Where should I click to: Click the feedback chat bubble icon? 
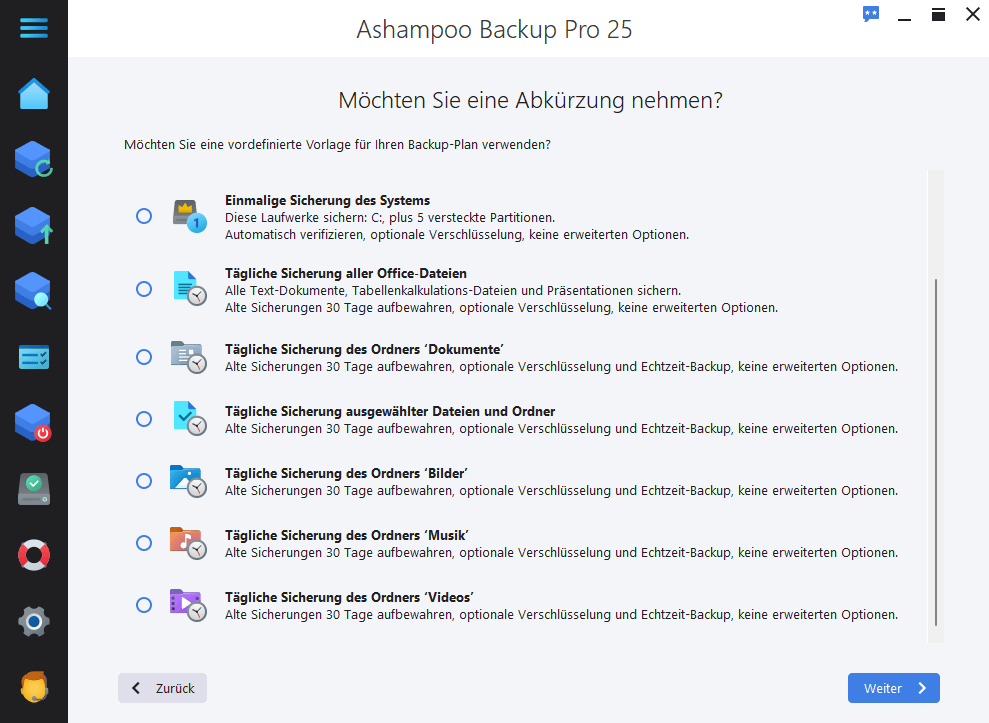click(x=871, y=15)
